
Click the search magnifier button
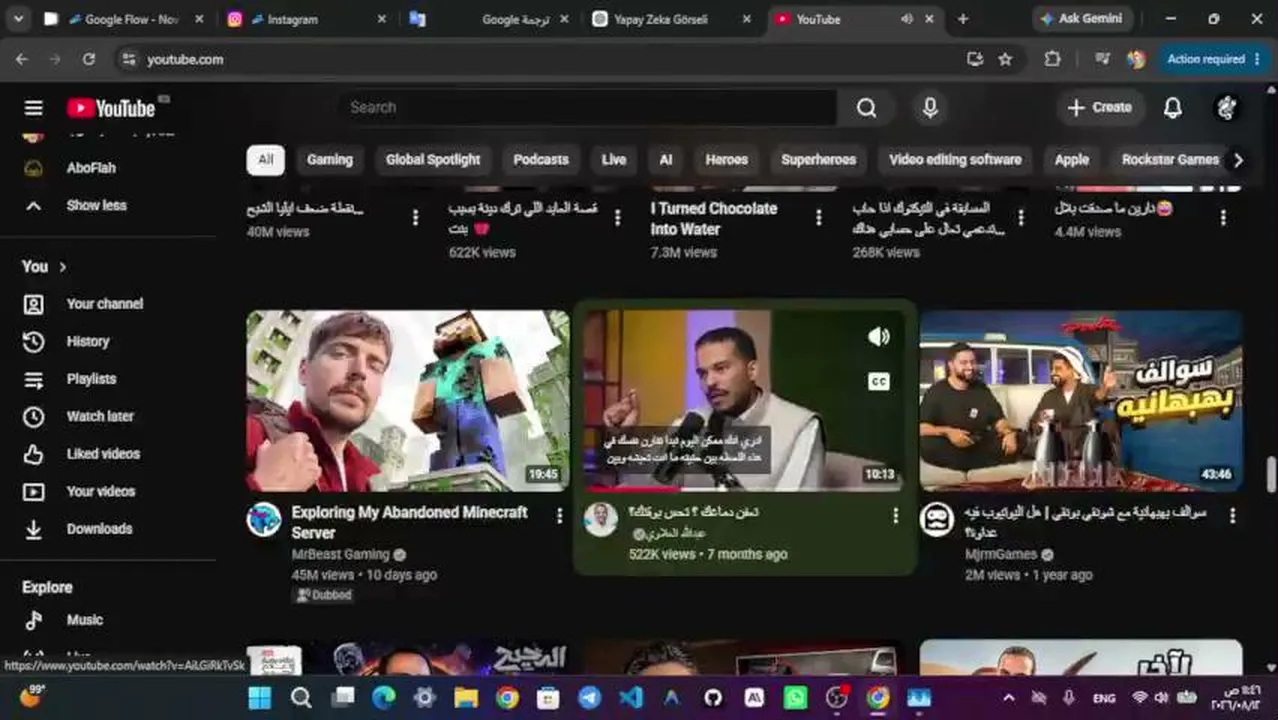pos(866,108)
